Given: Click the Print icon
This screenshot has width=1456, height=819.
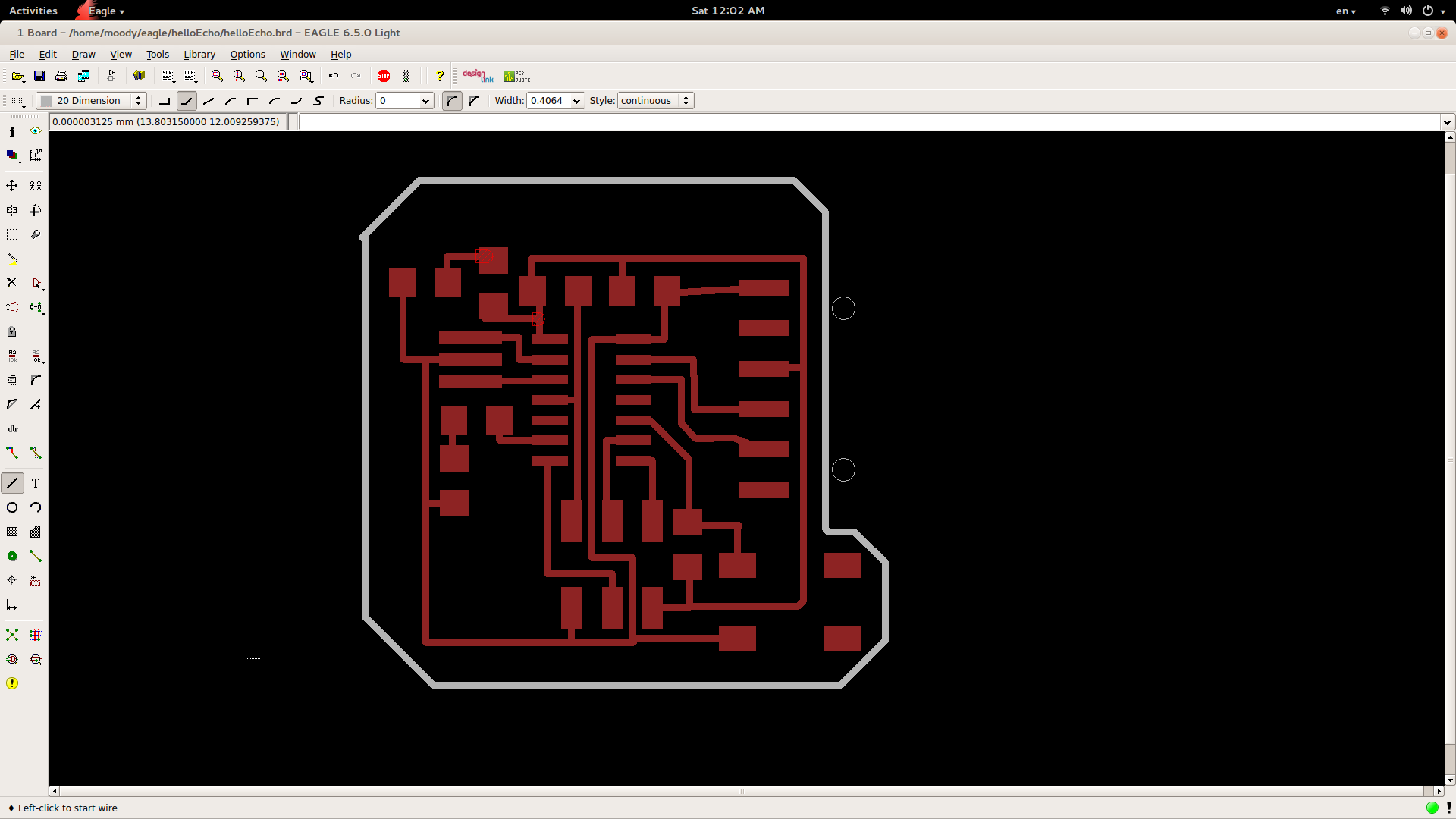Looking at the screenshot, I should tap(61, 76).
